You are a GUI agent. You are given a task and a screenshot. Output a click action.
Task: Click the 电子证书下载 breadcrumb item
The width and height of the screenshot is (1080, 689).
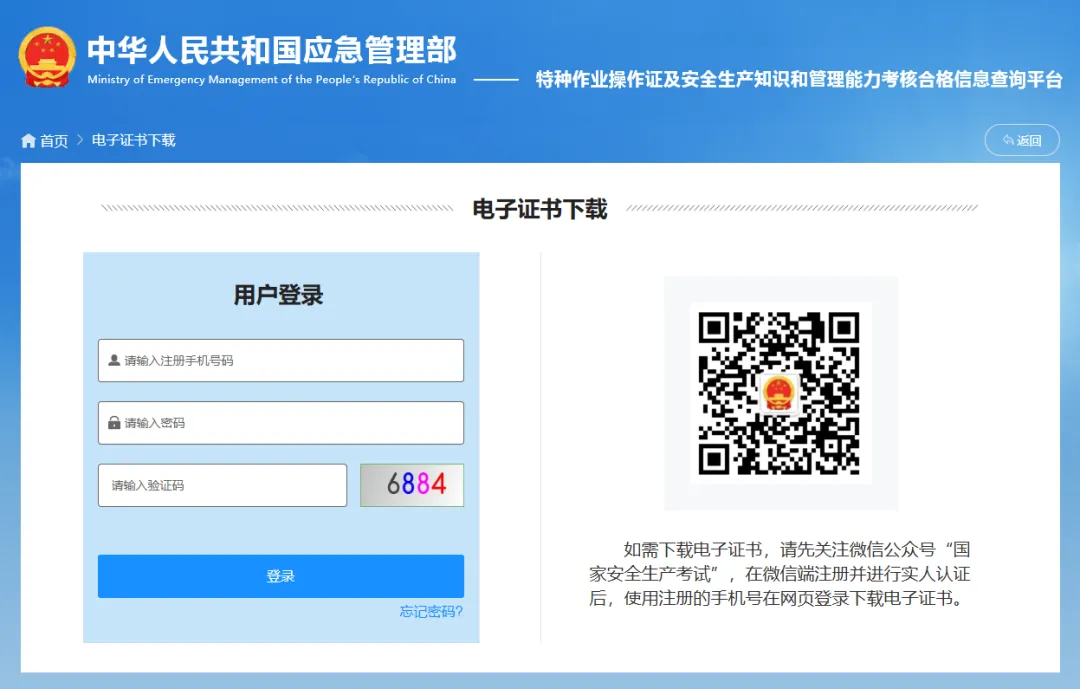click(x=134, y=141)
